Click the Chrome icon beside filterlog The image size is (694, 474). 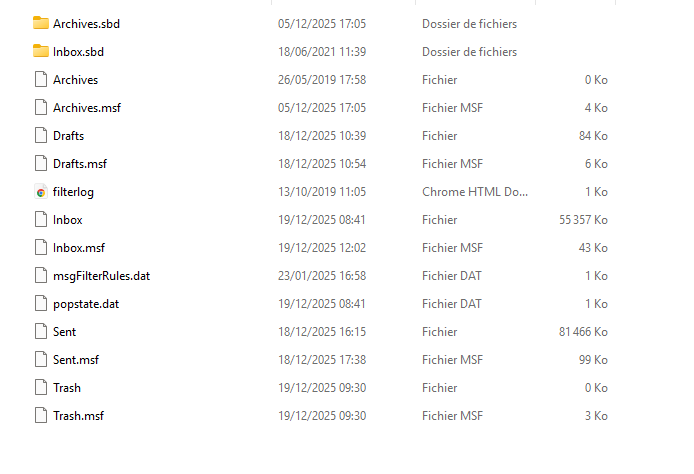click(40, 191)
